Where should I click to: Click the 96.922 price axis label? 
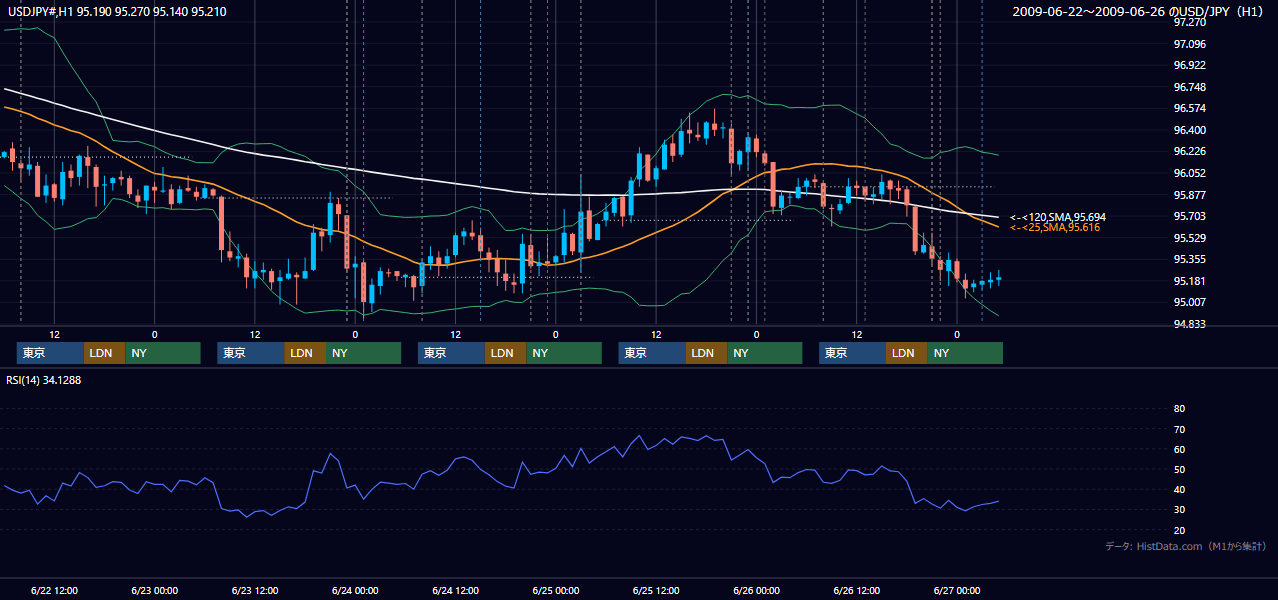1189,65
